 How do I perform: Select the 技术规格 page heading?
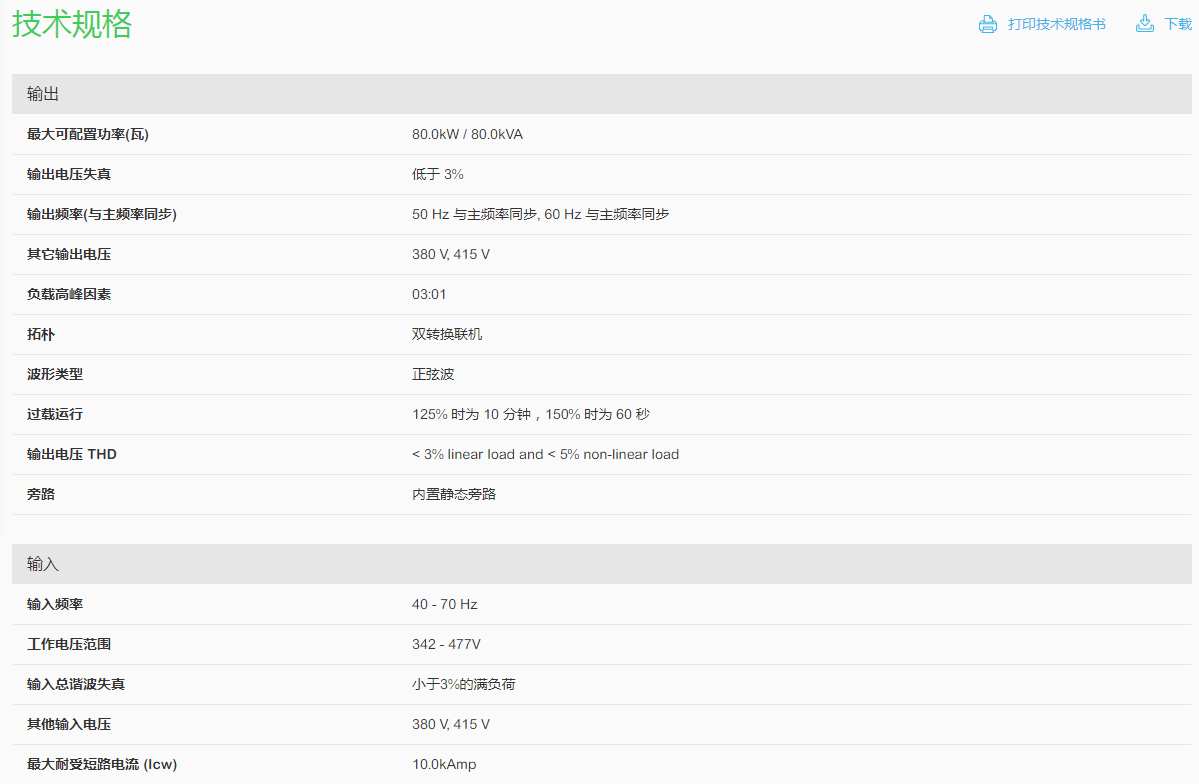(72, 24)
